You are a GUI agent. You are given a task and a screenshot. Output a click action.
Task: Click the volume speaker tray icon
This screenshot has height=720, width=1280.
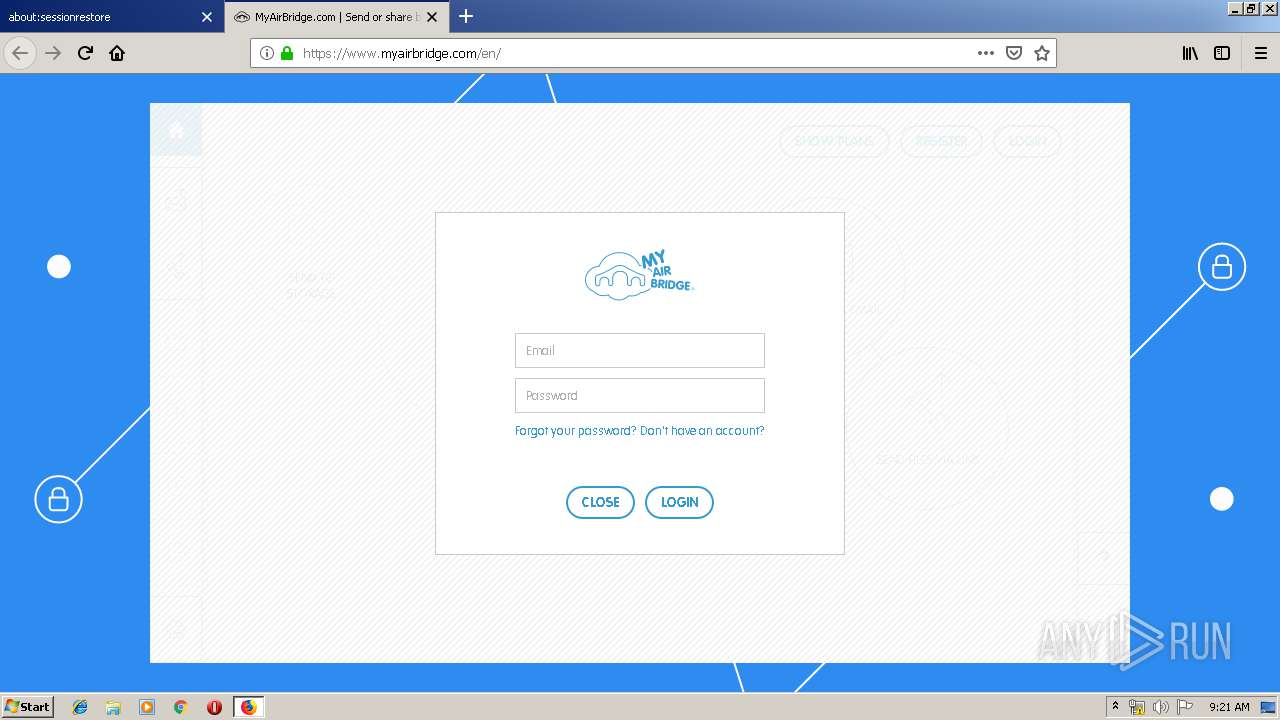point(1161,707)
